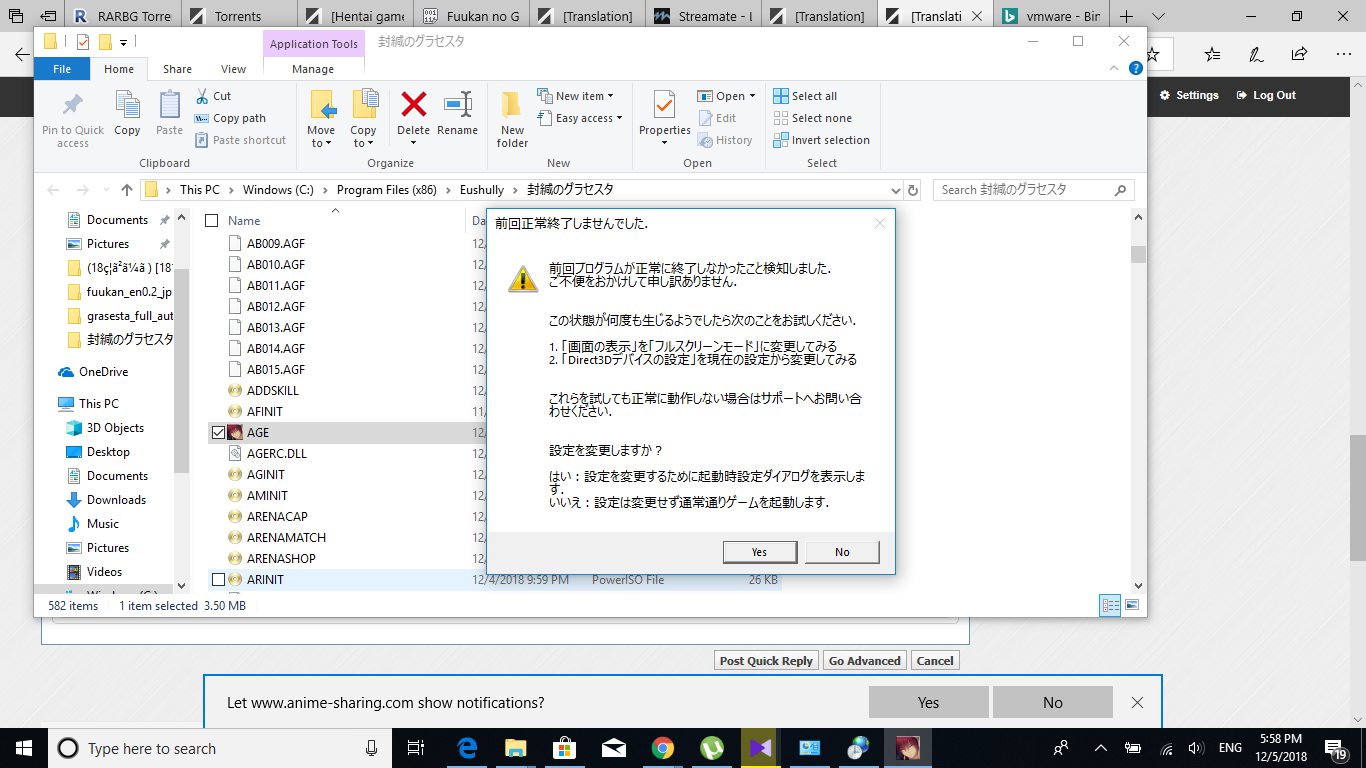Switch to large icons view layout
The image size is (1366, 768).
point(1132,605)
